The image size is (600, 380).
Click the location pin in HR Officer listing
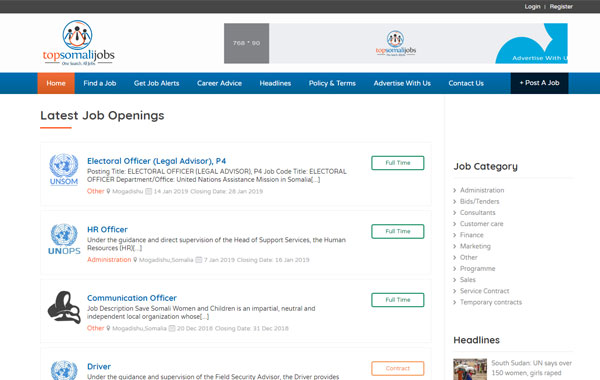(135, 259)
